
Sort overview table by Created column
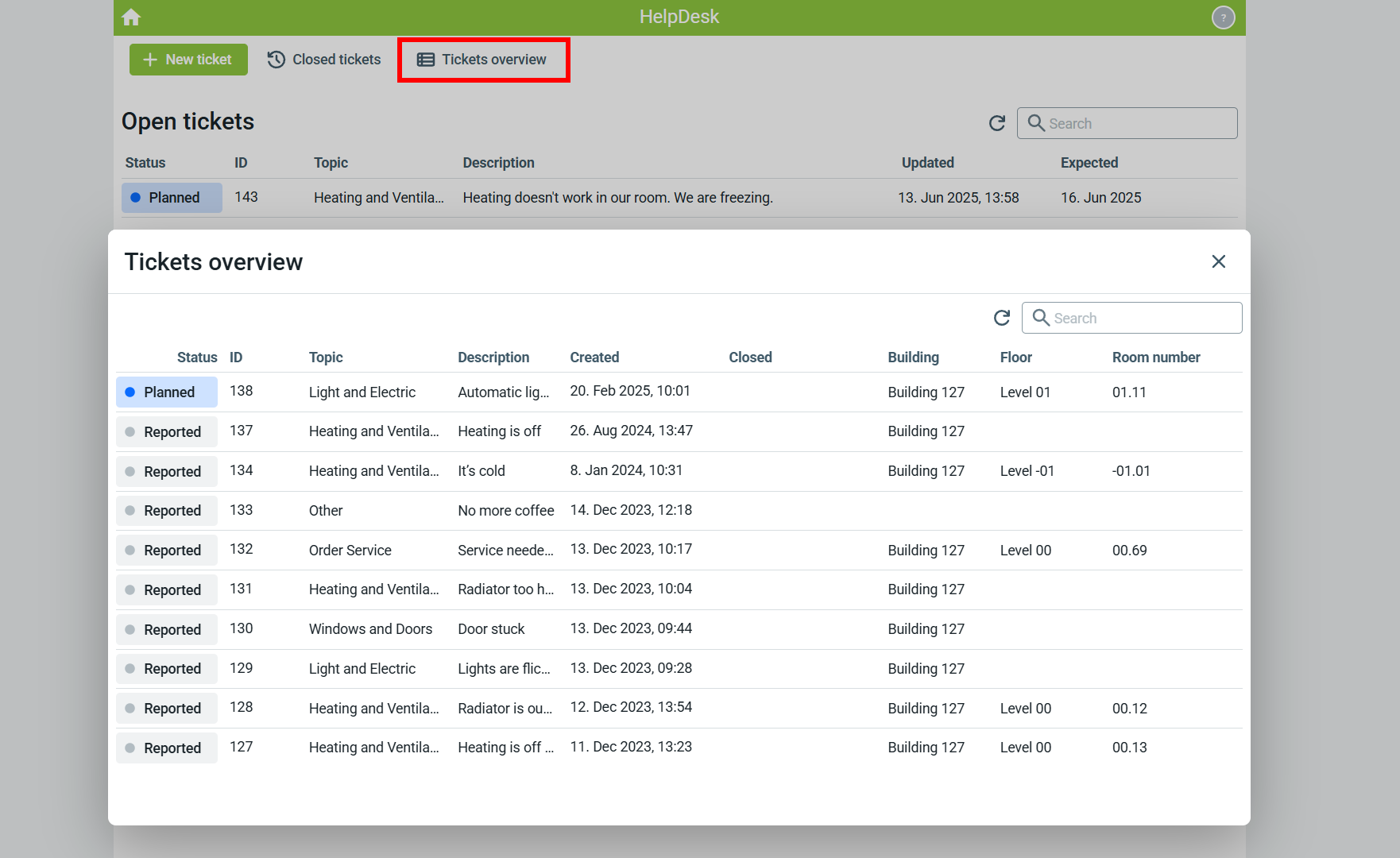[594, 357]
